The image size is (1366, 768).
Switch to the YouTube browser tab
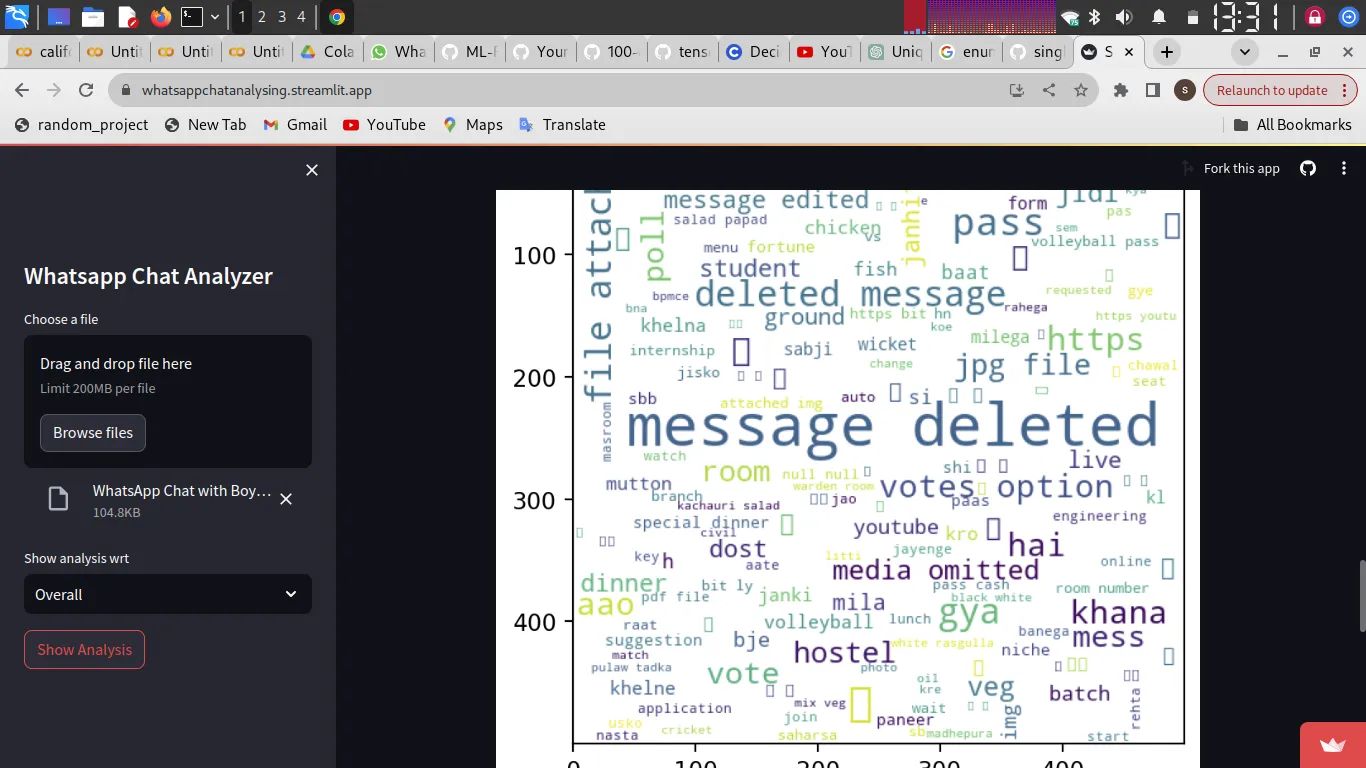(824, 52)
